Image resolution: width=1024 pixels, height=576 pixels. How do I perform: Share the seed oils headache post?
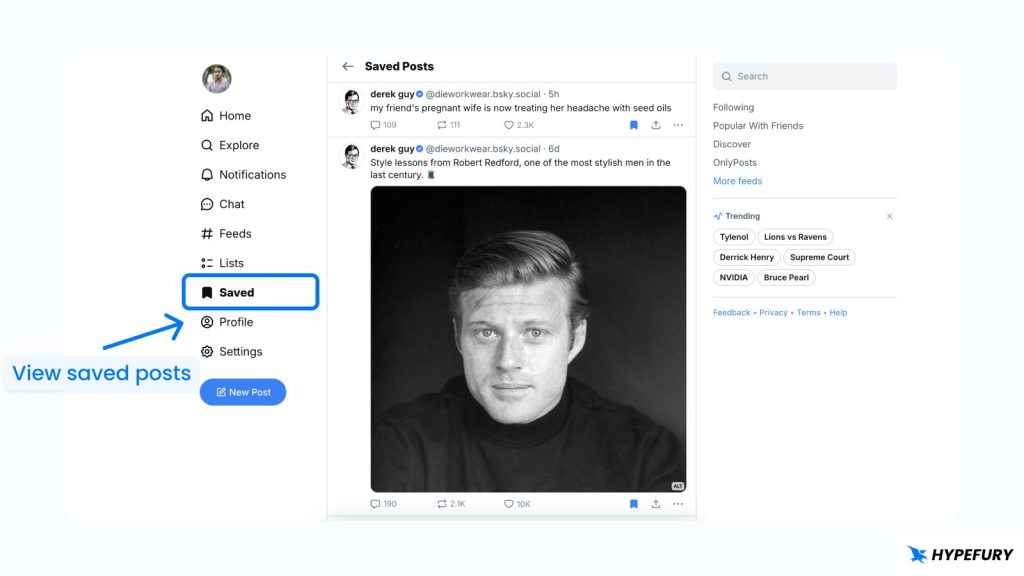[656, 125]
